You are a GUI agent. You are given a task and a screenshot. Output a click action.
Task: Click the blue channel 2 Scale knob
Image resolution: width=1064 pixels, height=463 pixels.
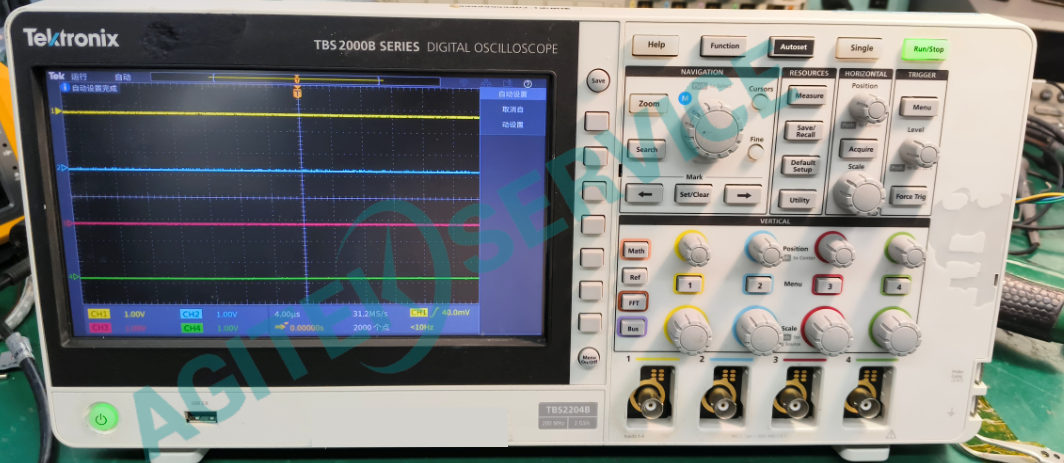click(x=758, y=331)
